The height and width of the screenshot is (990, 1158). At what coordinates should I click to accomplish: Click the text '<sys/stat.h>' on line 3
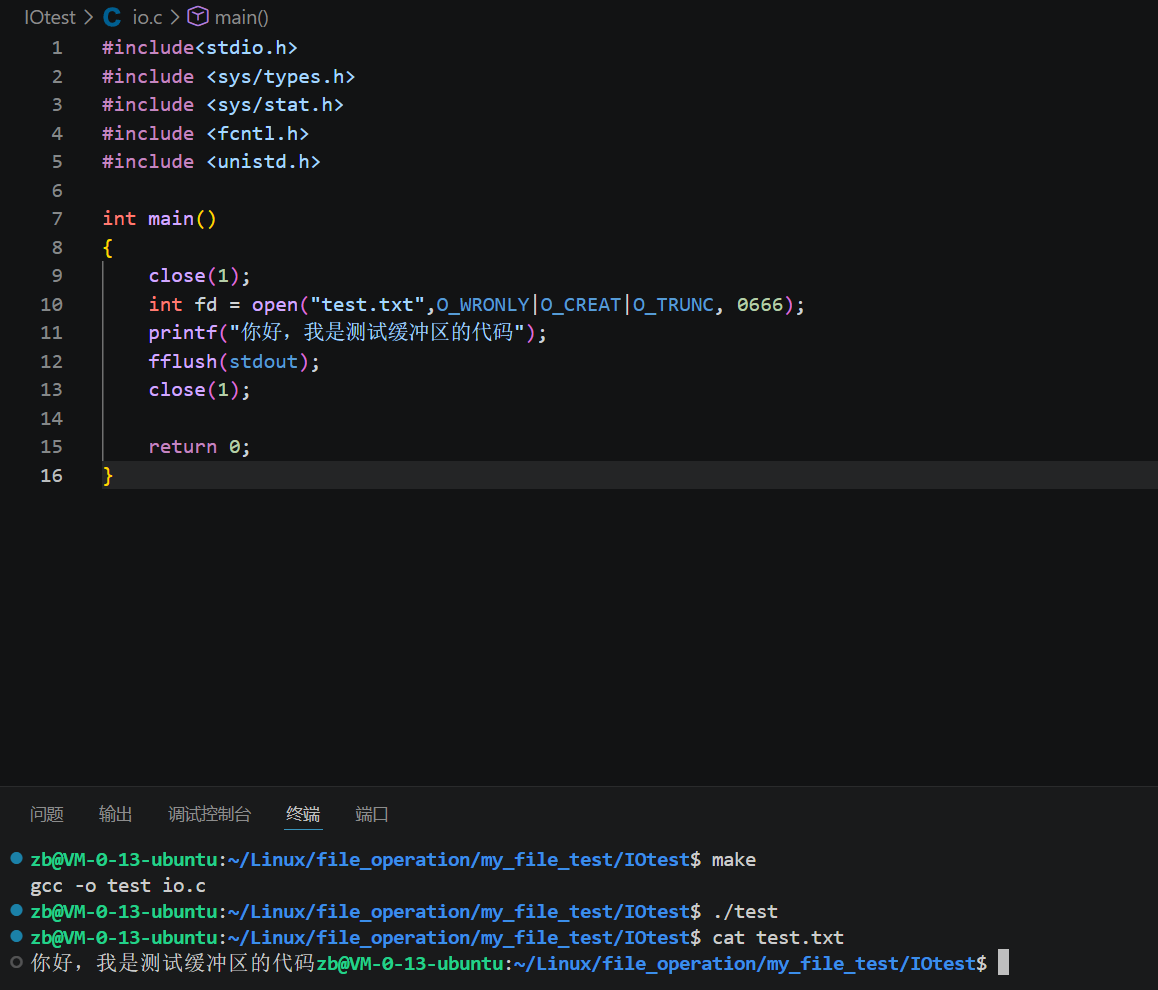(x=275, y=105)
